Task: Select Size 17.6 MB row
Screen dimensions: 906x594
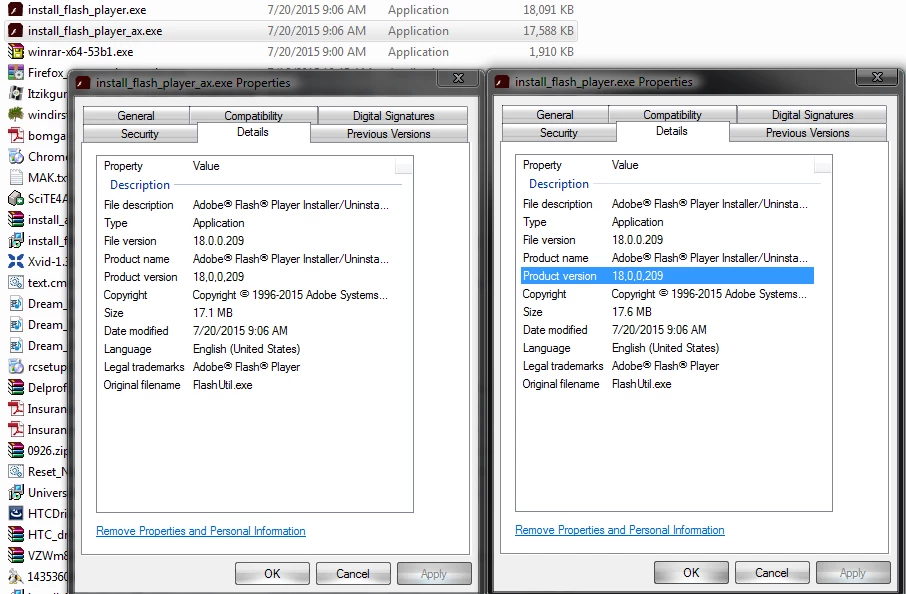Action: pos(667,311)
